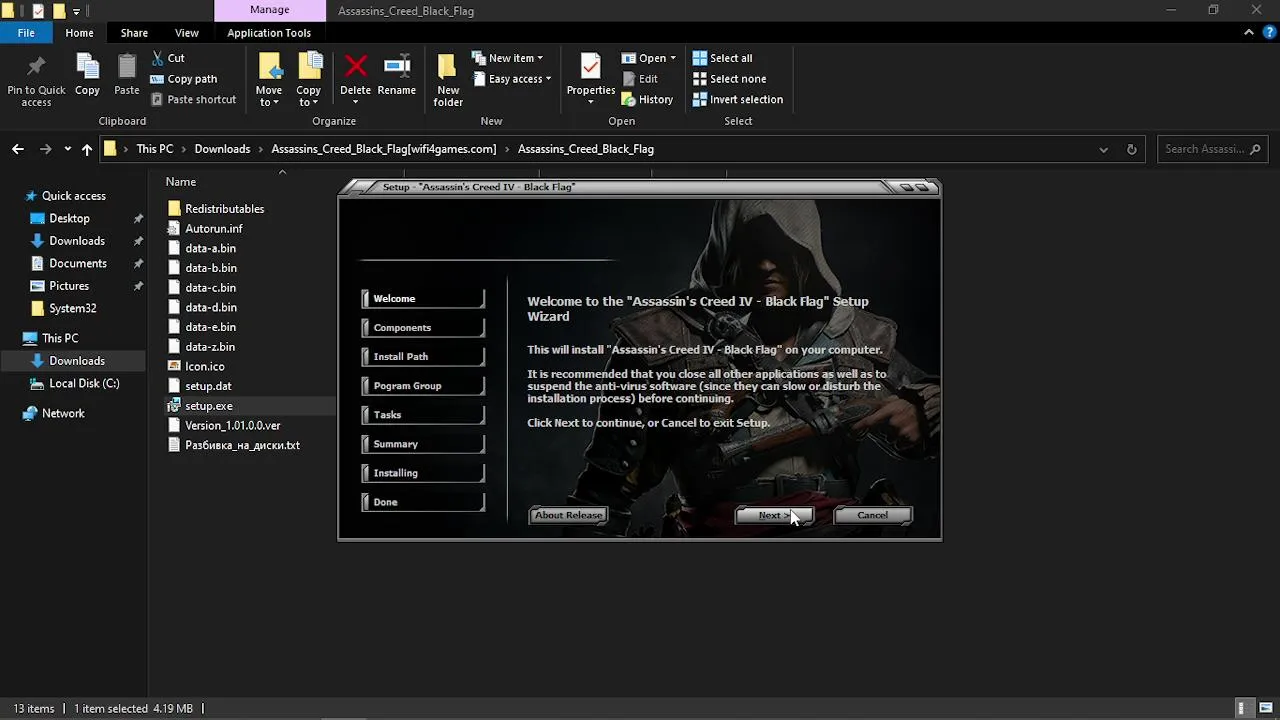
Task: Click Select all
Action: coord(722,58)
